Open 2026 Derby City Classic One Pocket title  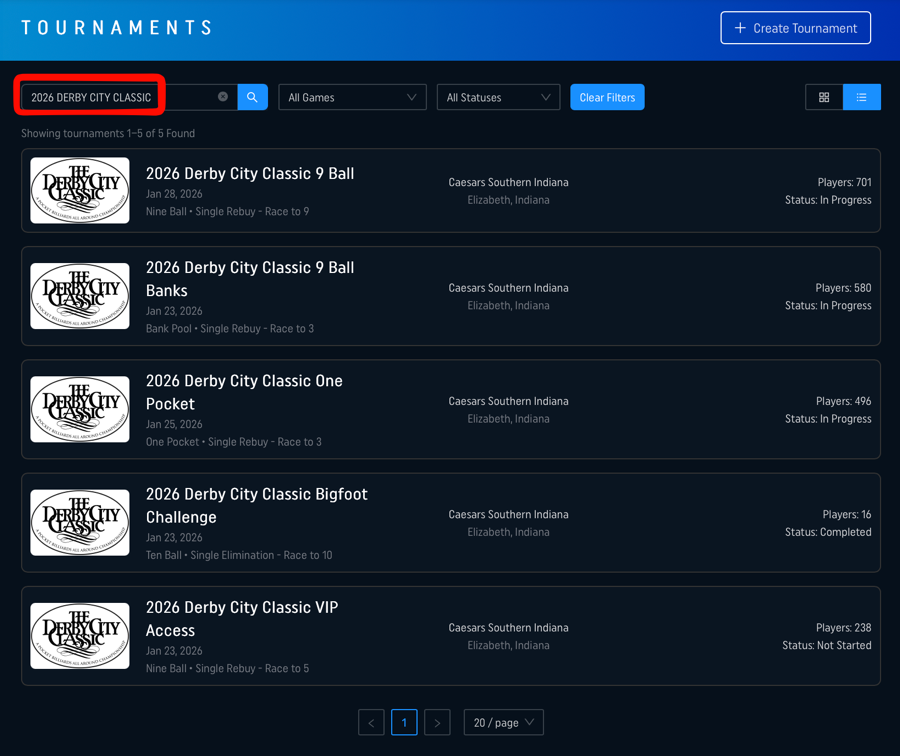coord(244,392)
